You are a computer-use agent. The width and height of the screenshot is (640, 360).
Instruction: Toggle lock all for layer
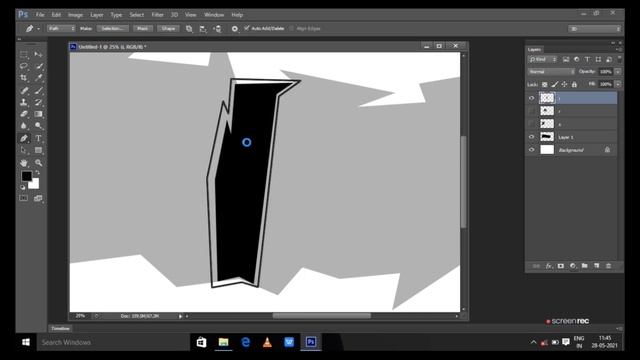tap(574, 84)
